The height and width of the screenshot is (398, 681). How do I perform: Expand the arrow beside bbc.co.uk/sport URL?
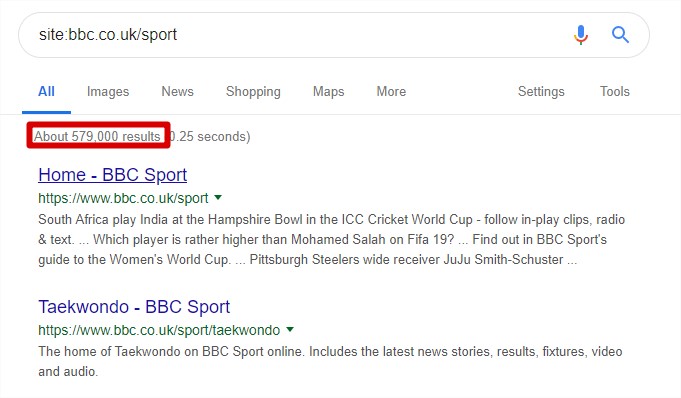coord(218,198)
